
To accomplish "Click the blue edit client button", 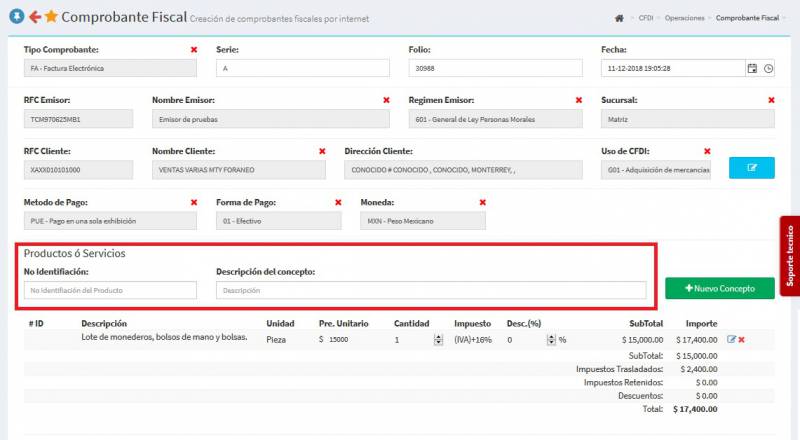I will (x=751, y=168).
